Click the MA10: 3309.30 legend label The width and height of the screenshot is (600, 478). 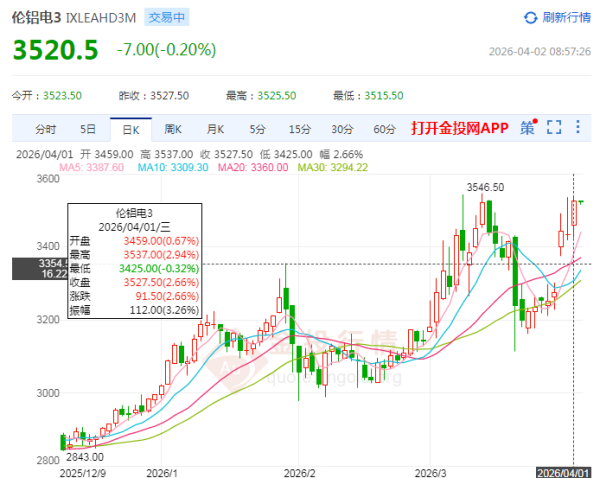[x=173, y=168]
